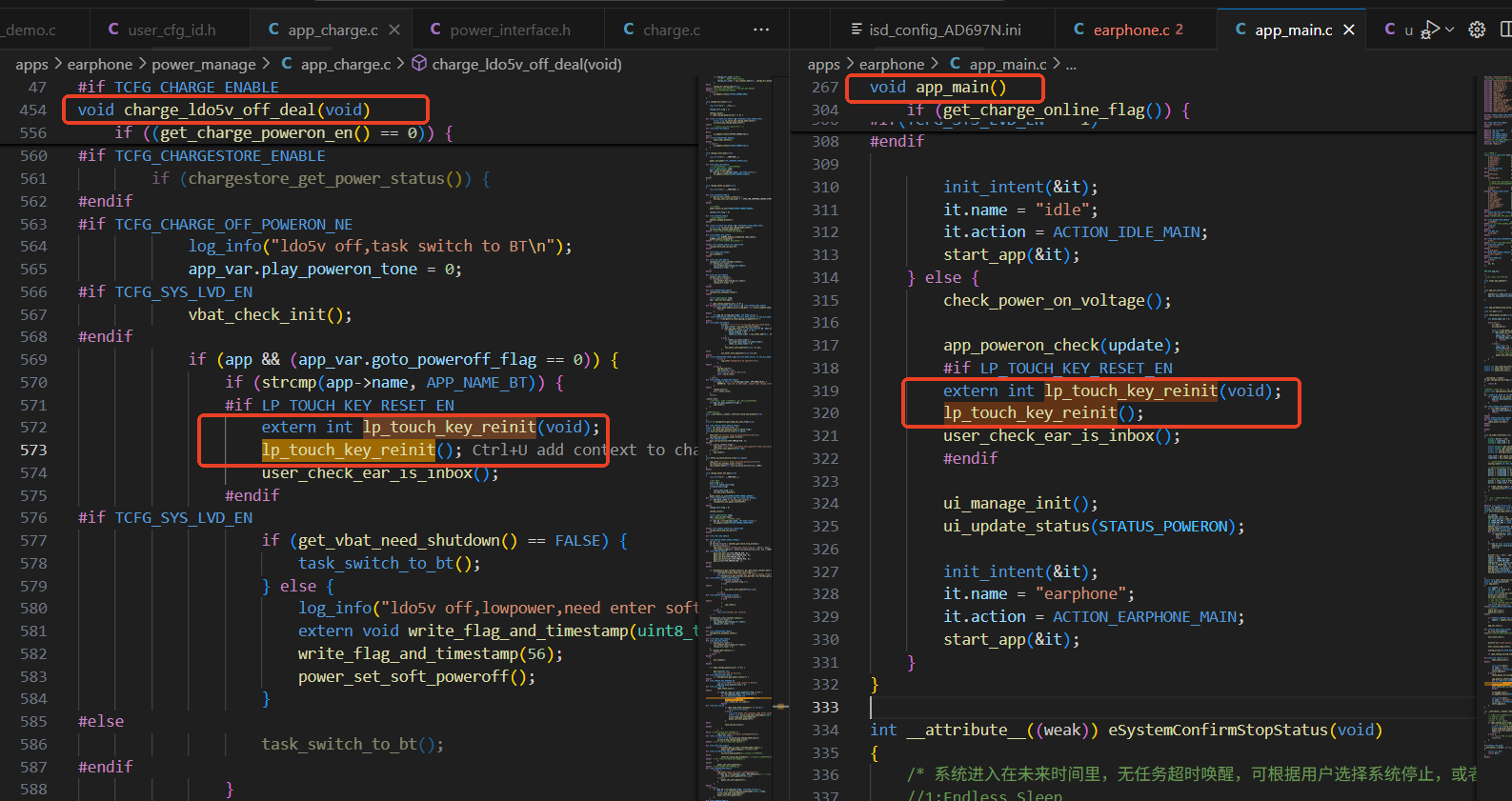Viewport: 1512px width, 801px height.
Task: Click sticky header 'void app_main()'
Action: pyautogui.click(x=937, y=87)
